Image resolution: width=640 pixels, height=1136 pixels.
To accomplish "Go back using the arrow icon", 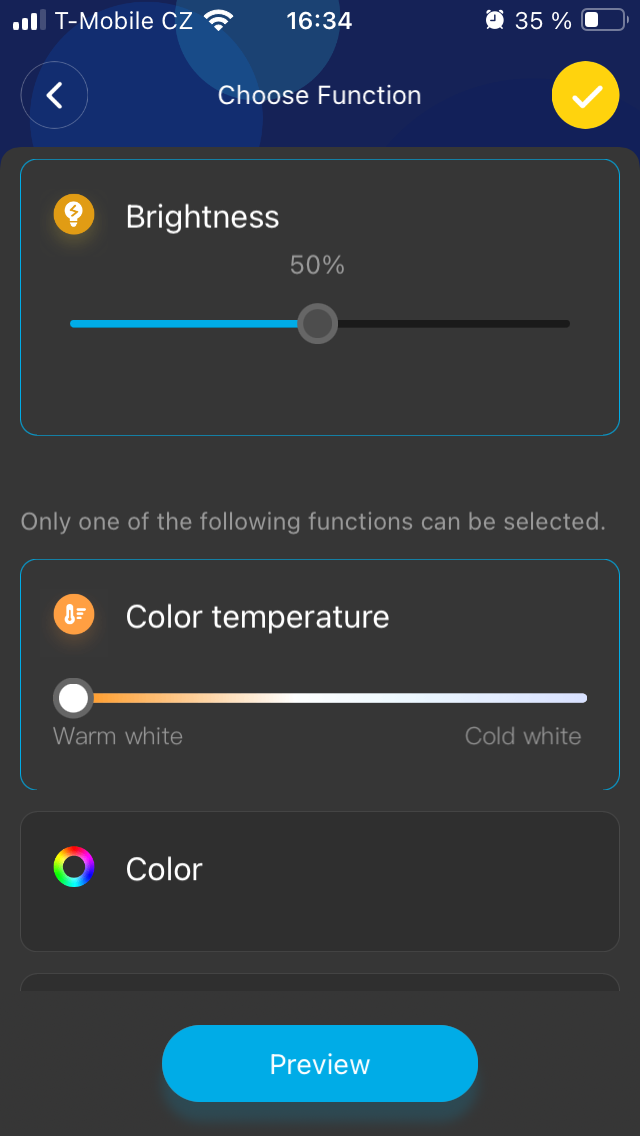I will point(55,96).
